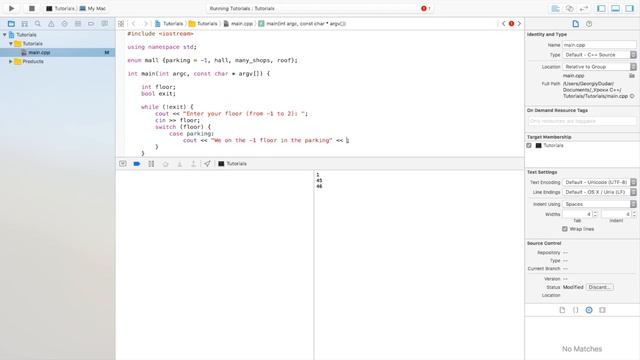Jump to previous issue arrow
Viewport: 640px width, 360px height.
504,24
